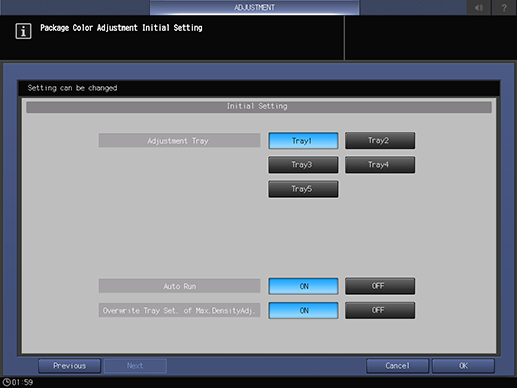The image size is (517, 388).
Task: Select Tray1 as adjustment tray
Action: [303, 141]
